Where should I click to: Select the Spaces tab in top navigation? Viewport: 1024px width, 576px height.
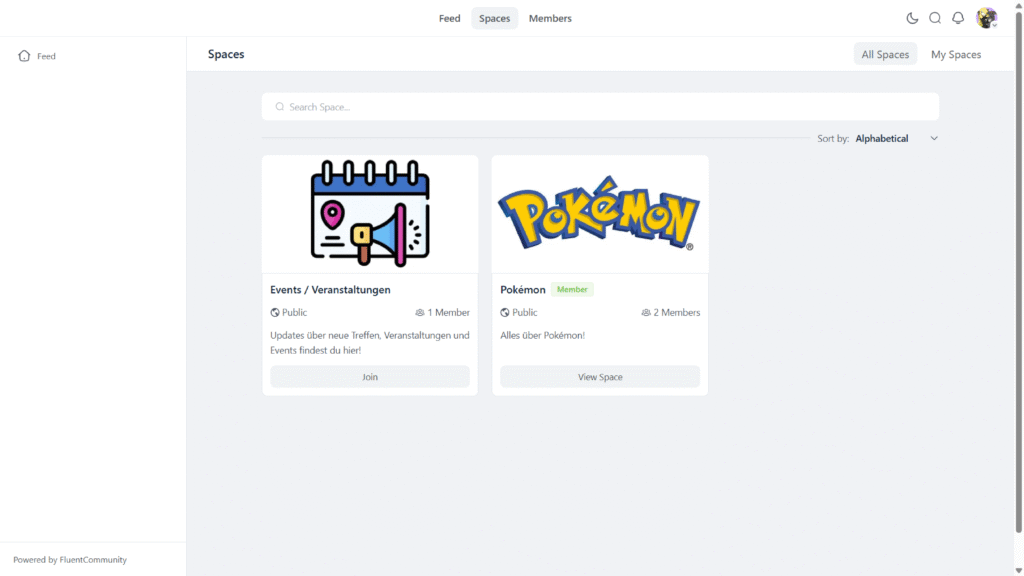tap(494, 18)
